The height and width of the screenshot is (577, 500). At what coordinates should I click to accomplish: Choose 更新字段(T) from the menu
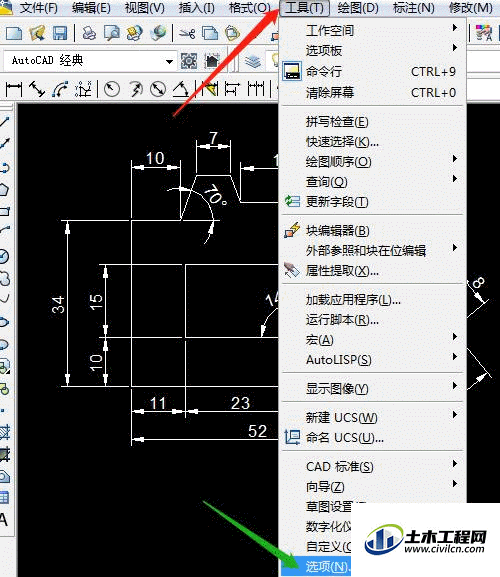[373, 202]
